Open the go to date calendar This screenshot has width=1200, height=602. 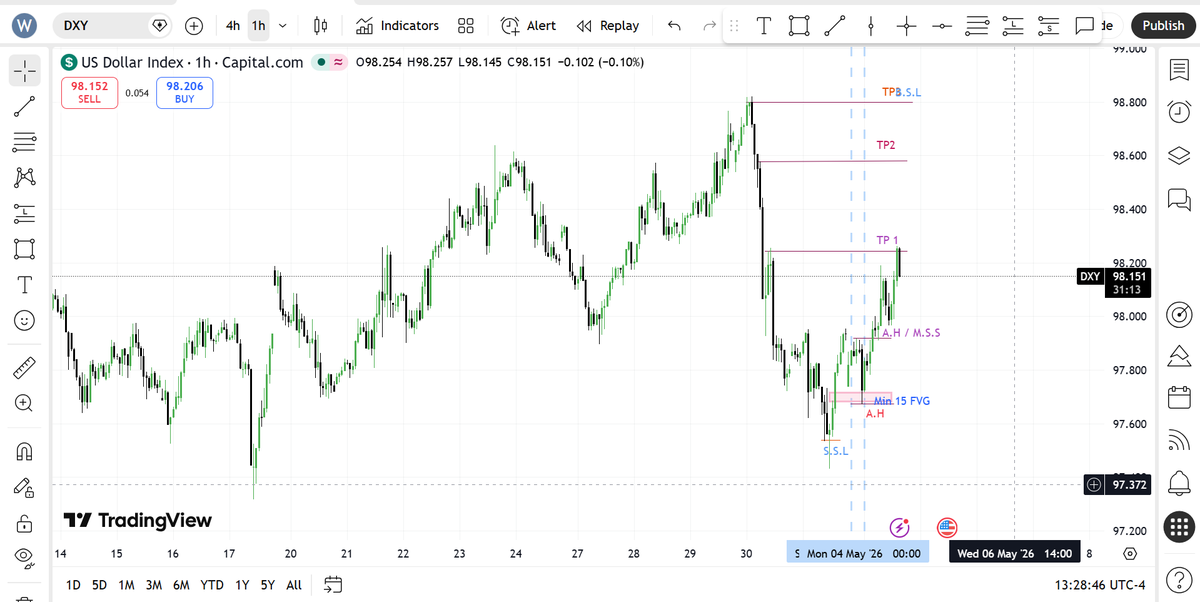click(334, 584)
